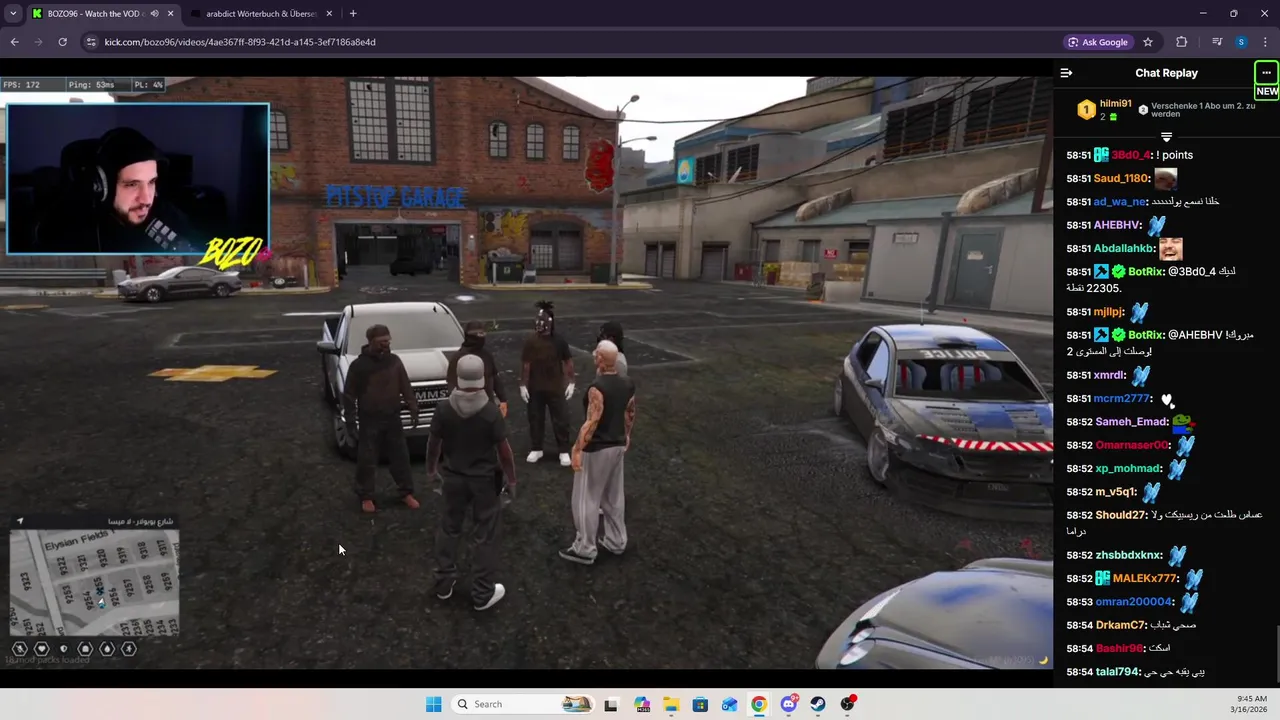Open Microsoft Store from taskbar

700,704
